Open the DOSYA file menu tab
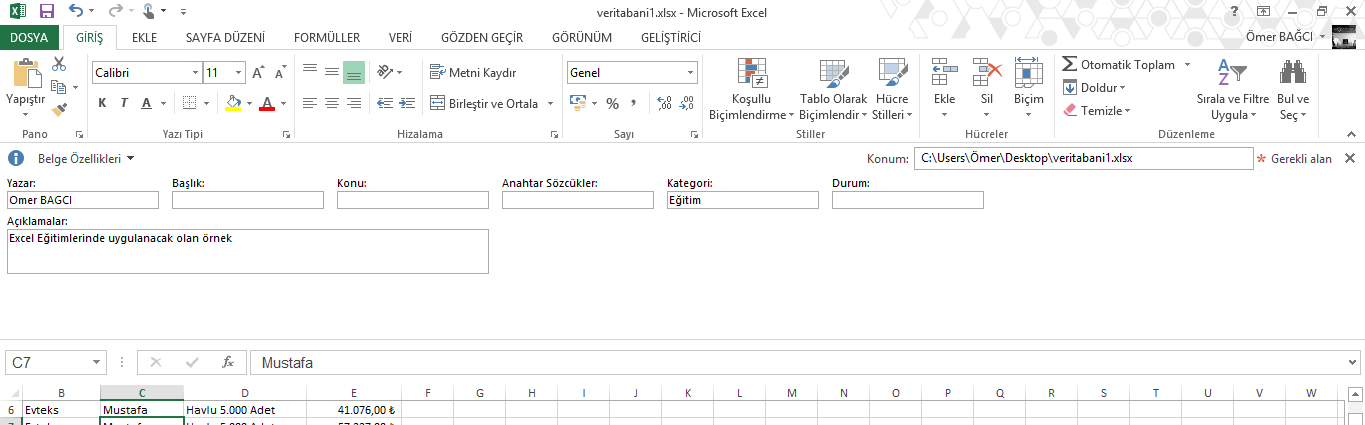This screenshot has width=1365, height=425. tap(29, 38)
